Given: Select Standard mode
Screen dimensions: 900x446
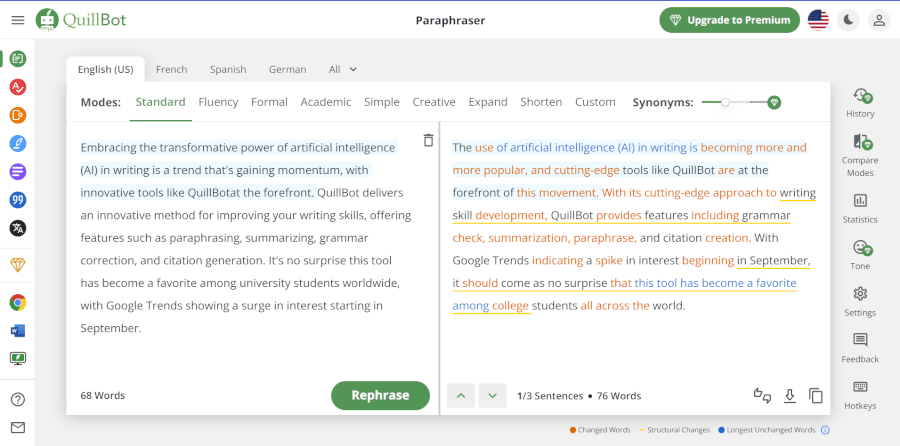Looking at the screenshot, I should click(x=160, y=102).
